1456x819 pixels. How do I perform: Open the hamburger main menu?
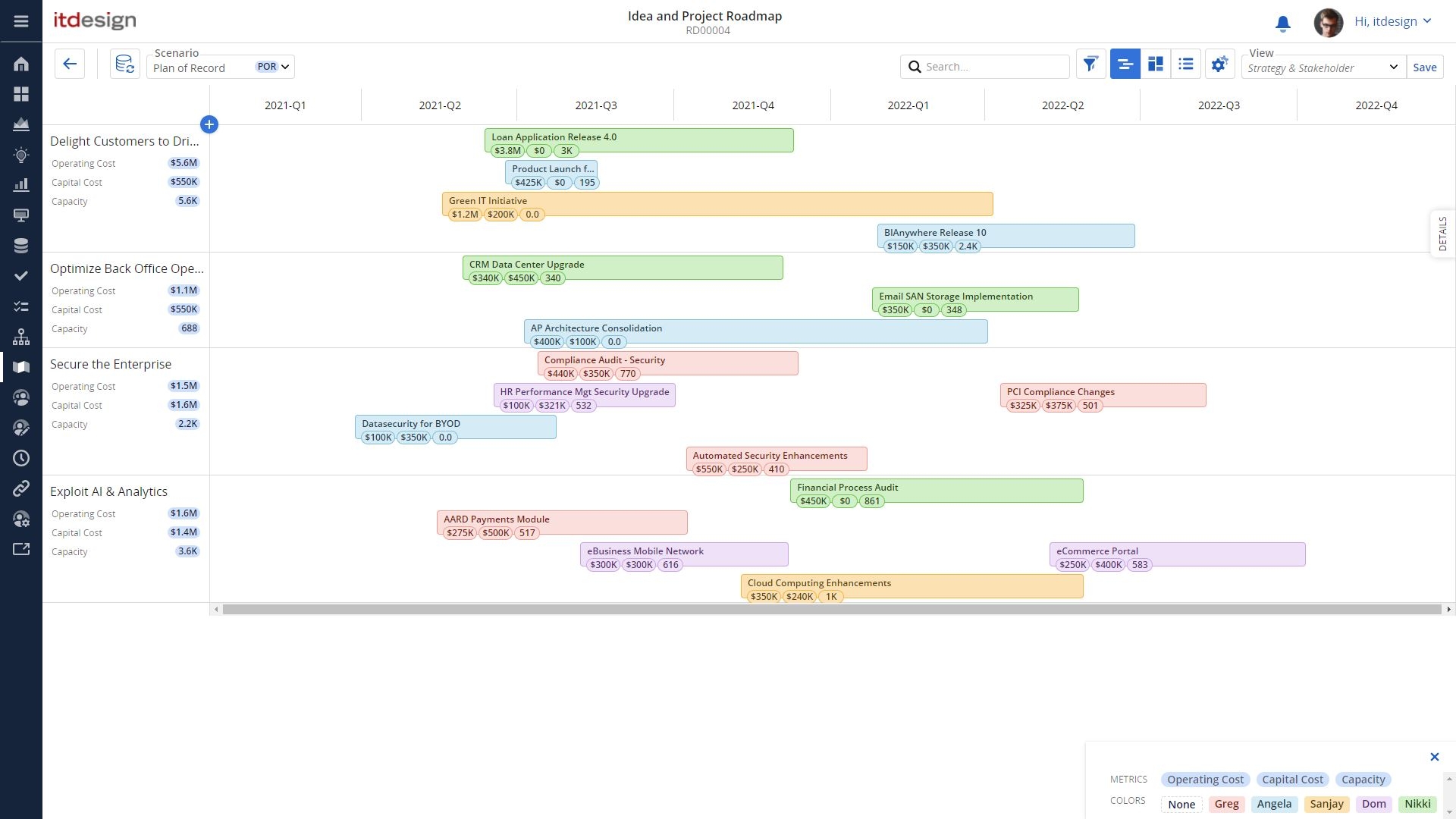[21, 21]
